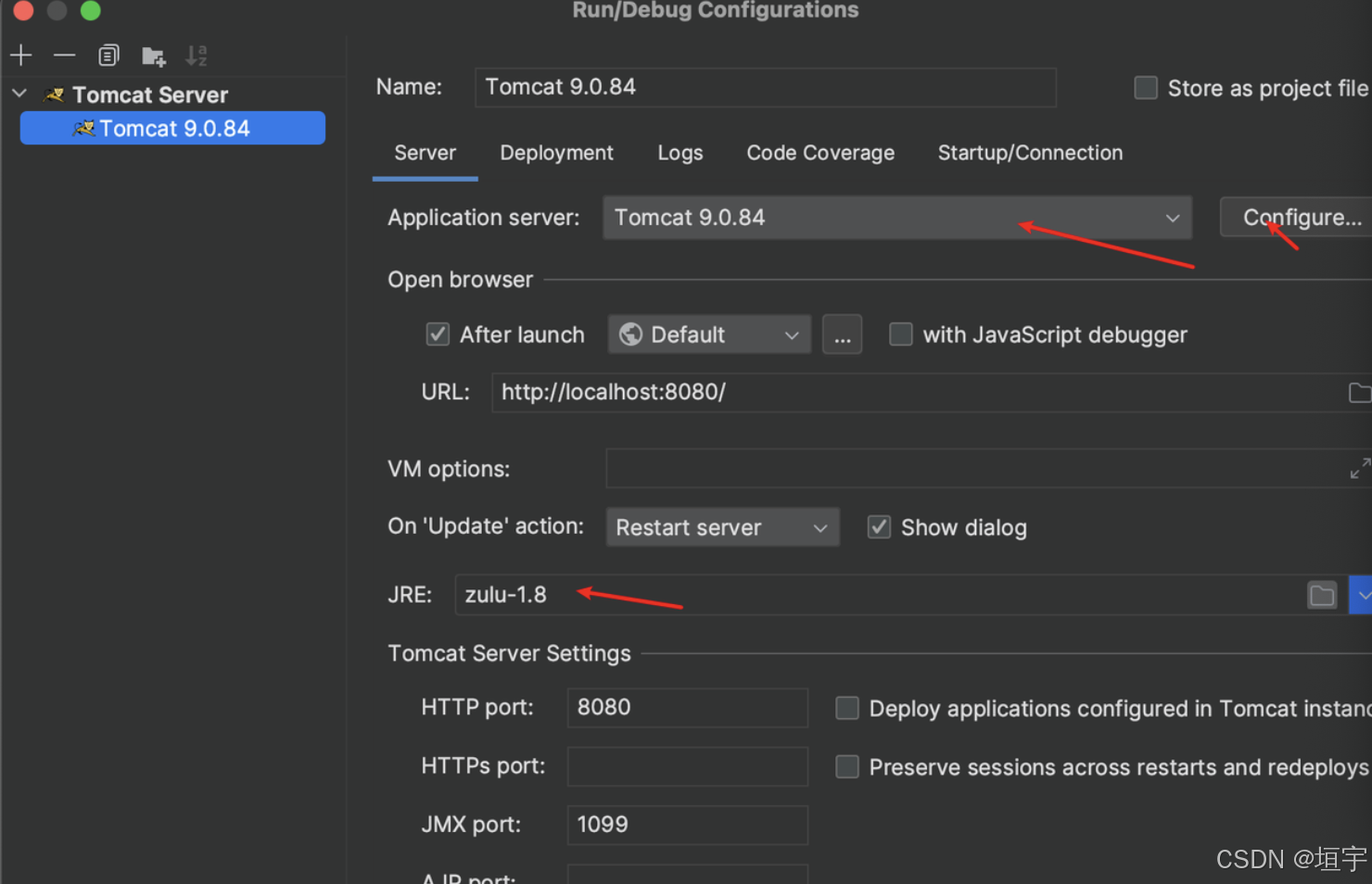Image resolution: width=1372 pixels, height=884 pixels.
Task: Open the Logs tab
Action: 680,153
